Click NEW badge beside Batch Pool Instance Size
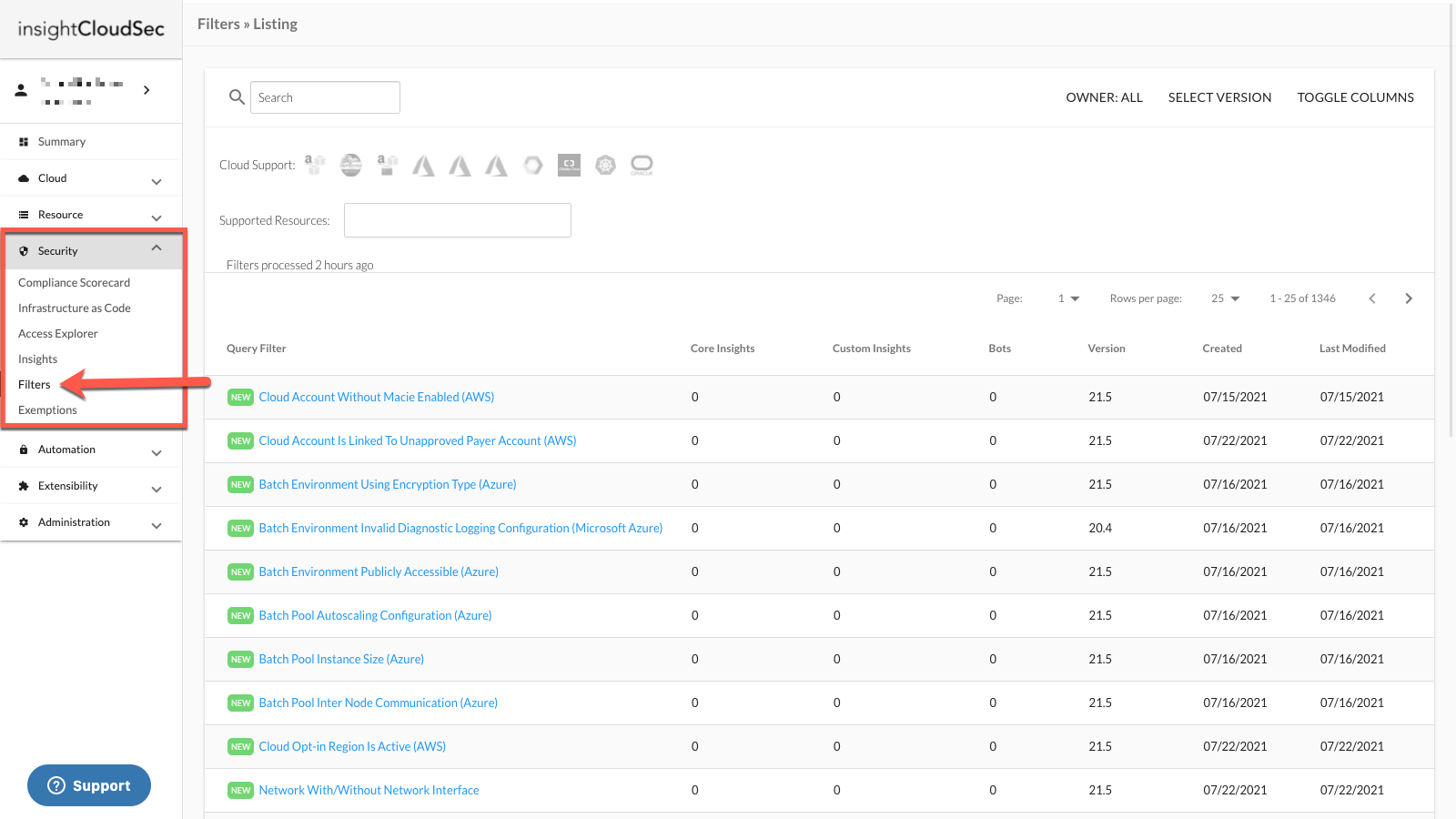Image resolution: width=1456 pixels, height=819 pixels. pyautogui.click(x=240, y=659)
